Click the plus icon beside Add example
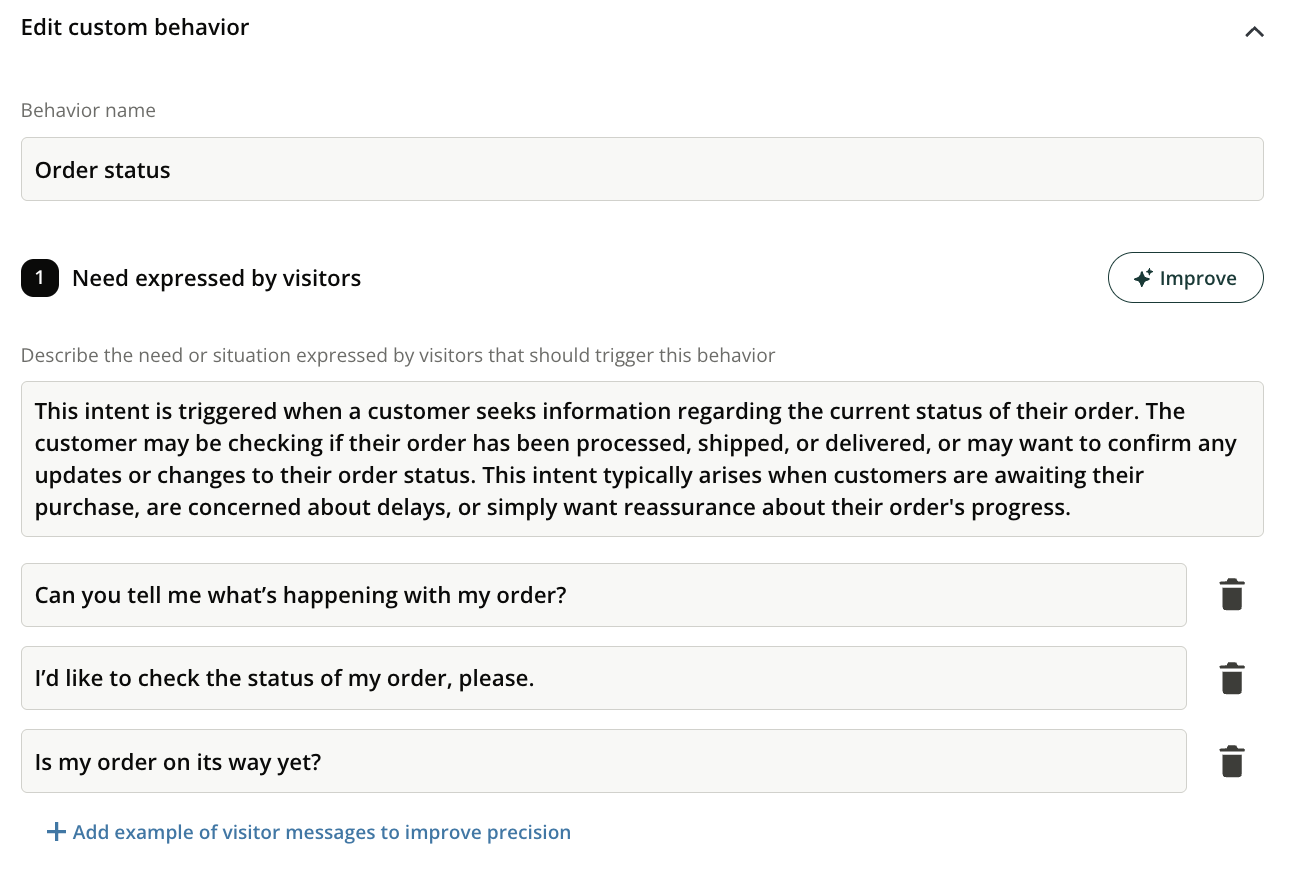The height and width of the screenshot is (890, 1290). 57,832
